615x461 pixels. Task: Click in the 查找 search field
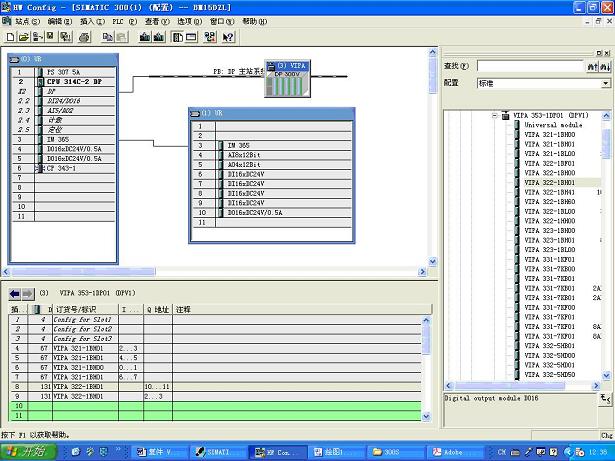tap(531, 66)
